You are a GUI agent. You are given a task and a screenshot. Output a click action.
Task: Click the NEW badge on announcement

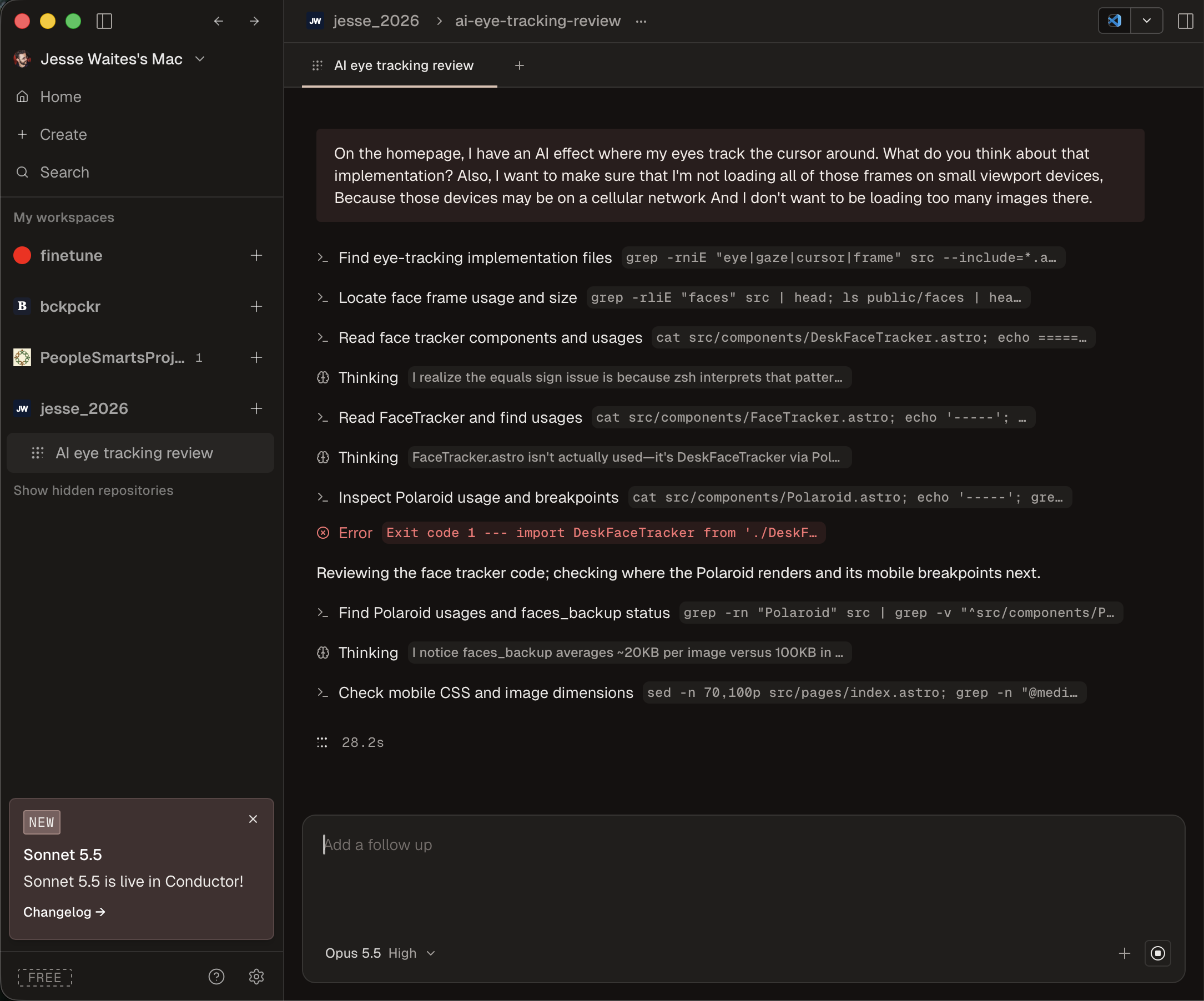[x=42, y=822]
